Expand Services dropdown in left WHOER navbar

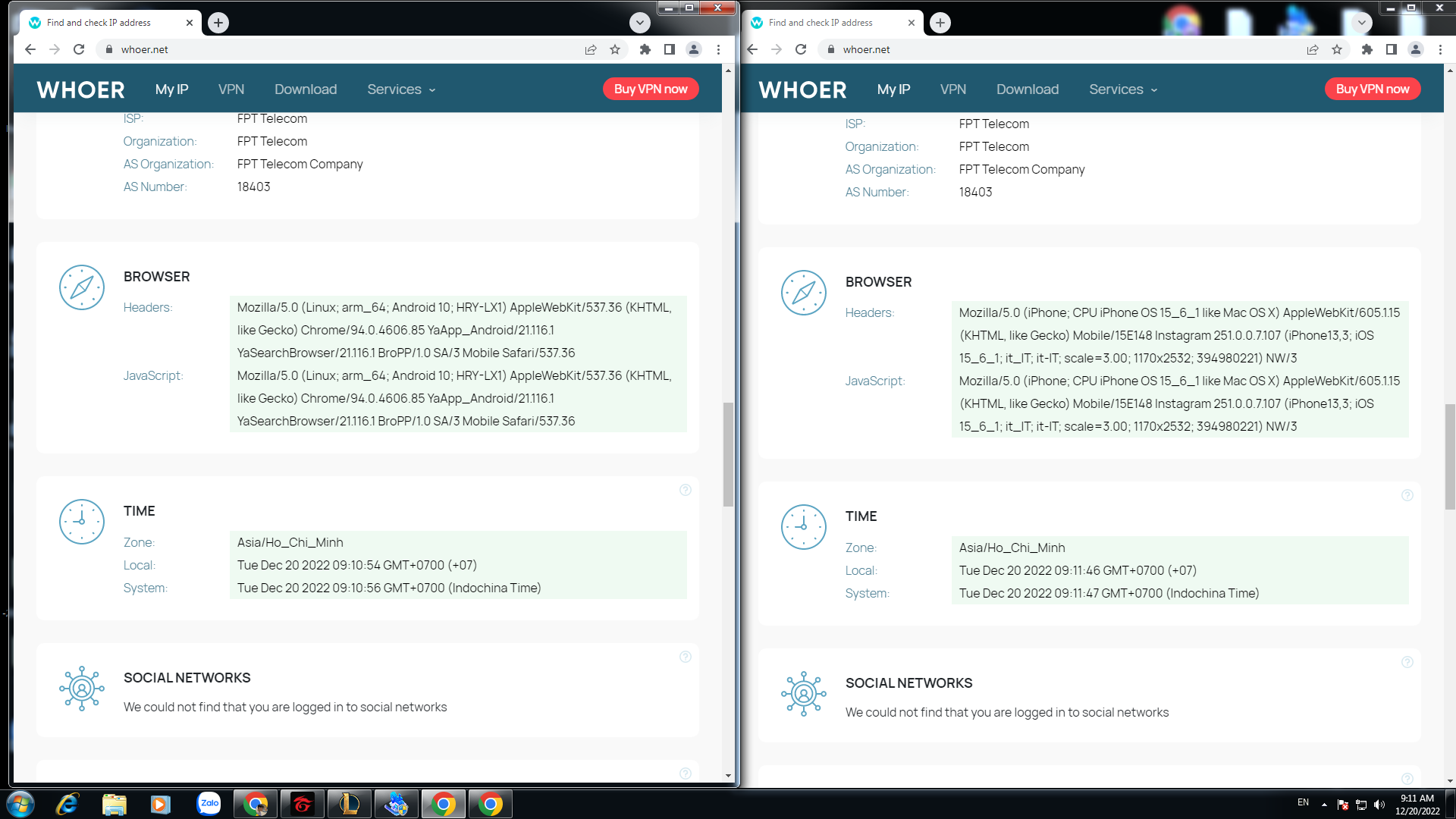[x=401, y=89]
